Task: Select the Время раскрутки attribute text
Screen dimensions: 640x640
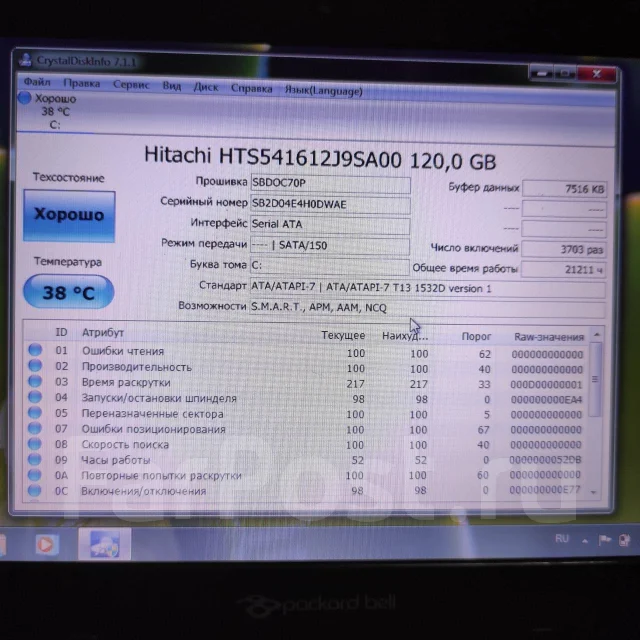Action: [126, 382]
